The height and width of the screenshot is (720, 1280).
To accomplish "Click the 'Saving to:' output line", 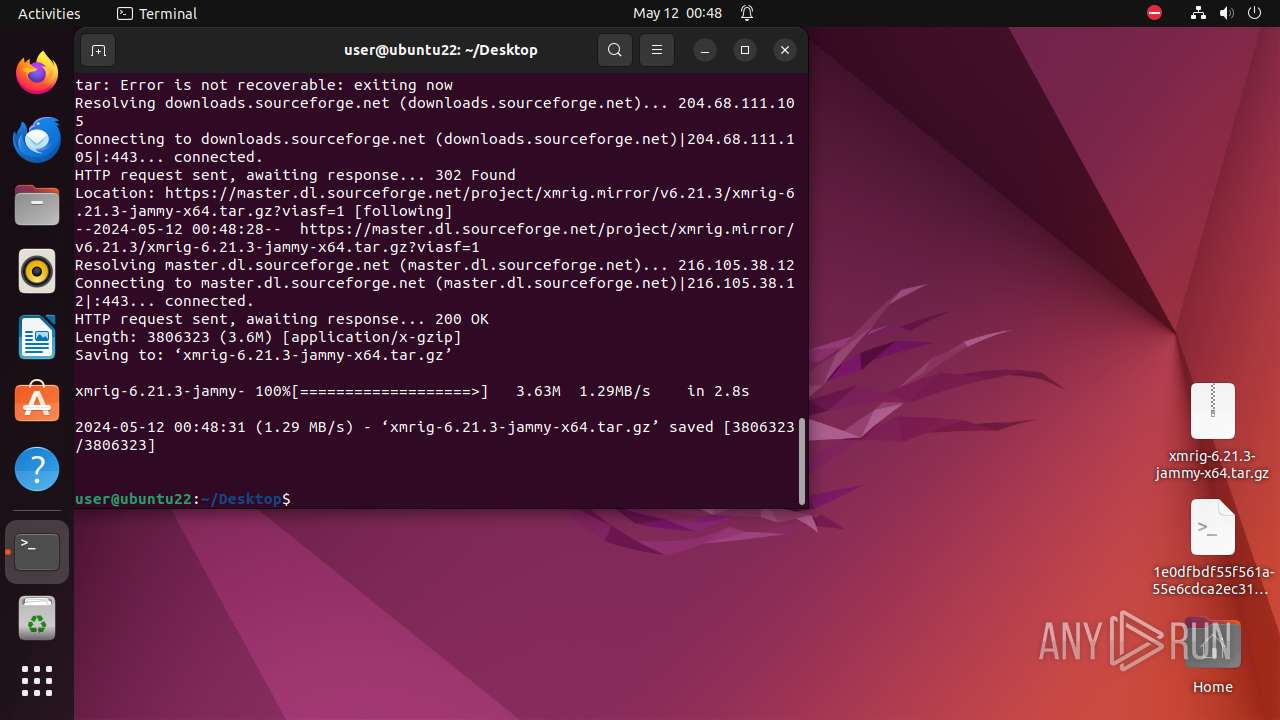I will [264, 355].
